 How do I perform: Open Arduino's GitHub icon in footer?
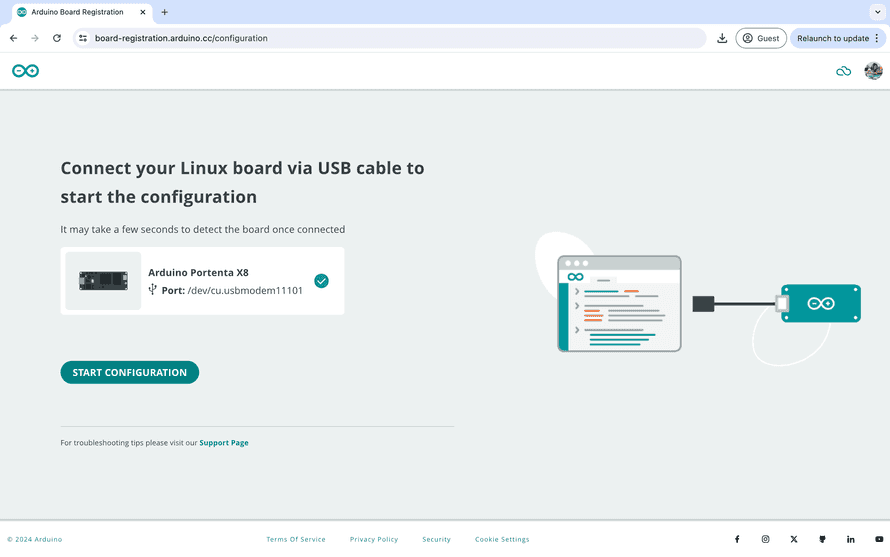coord(822,539)
